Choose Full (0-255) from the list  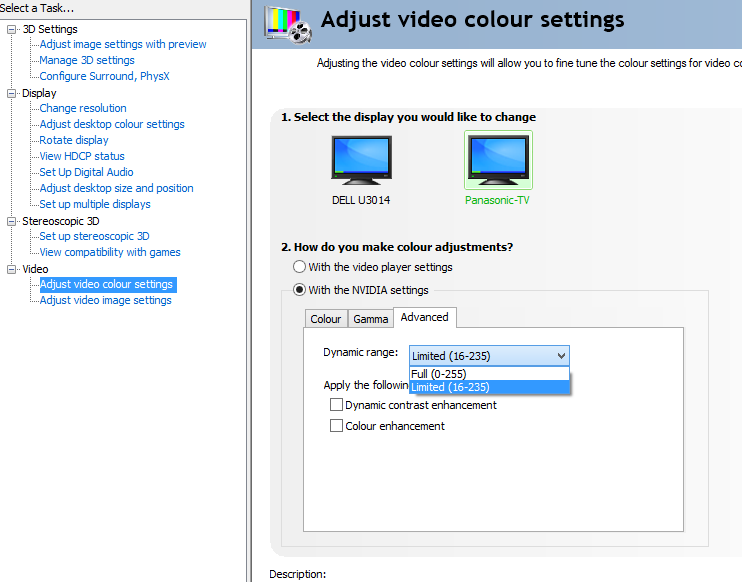(x=439, y=374)
